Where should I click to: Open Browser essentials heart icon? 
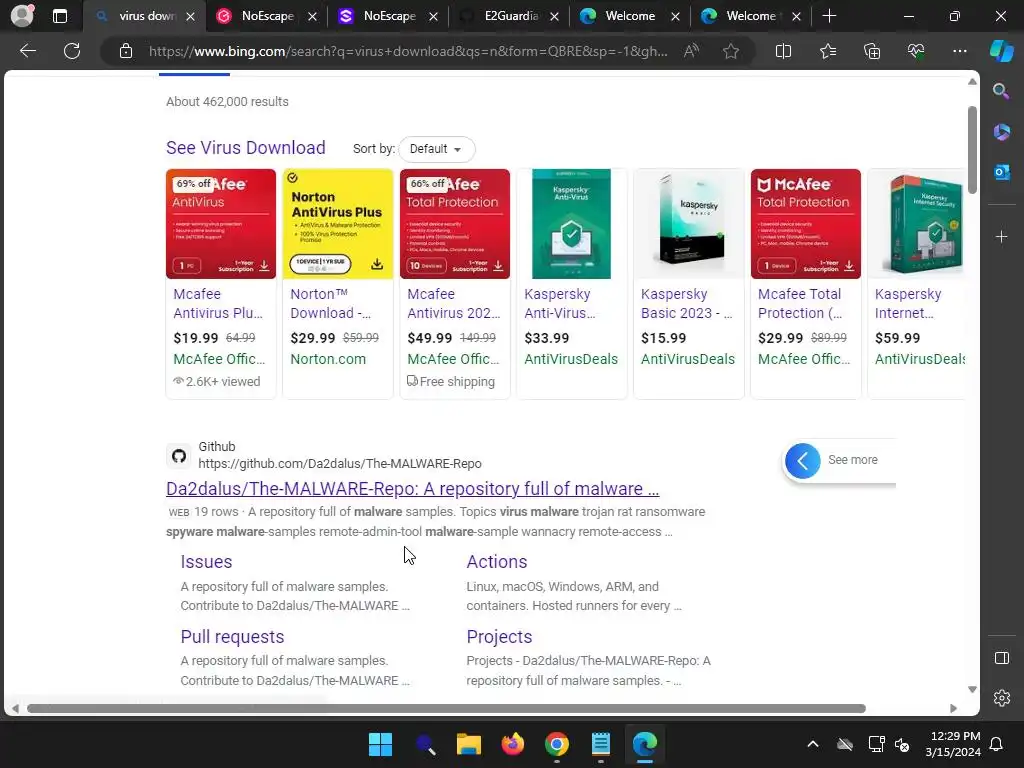click(916, 51)
